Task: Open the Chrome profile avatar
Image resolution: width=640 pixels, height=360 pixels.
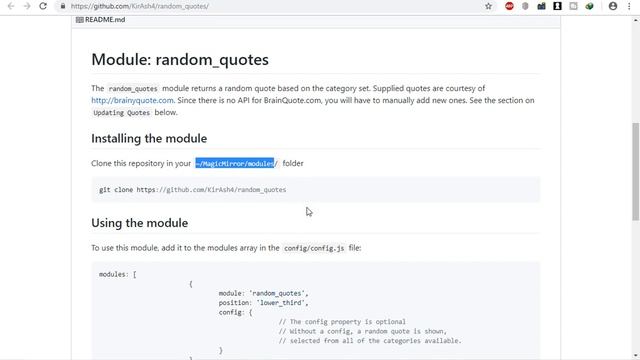Action: (613, 6)
